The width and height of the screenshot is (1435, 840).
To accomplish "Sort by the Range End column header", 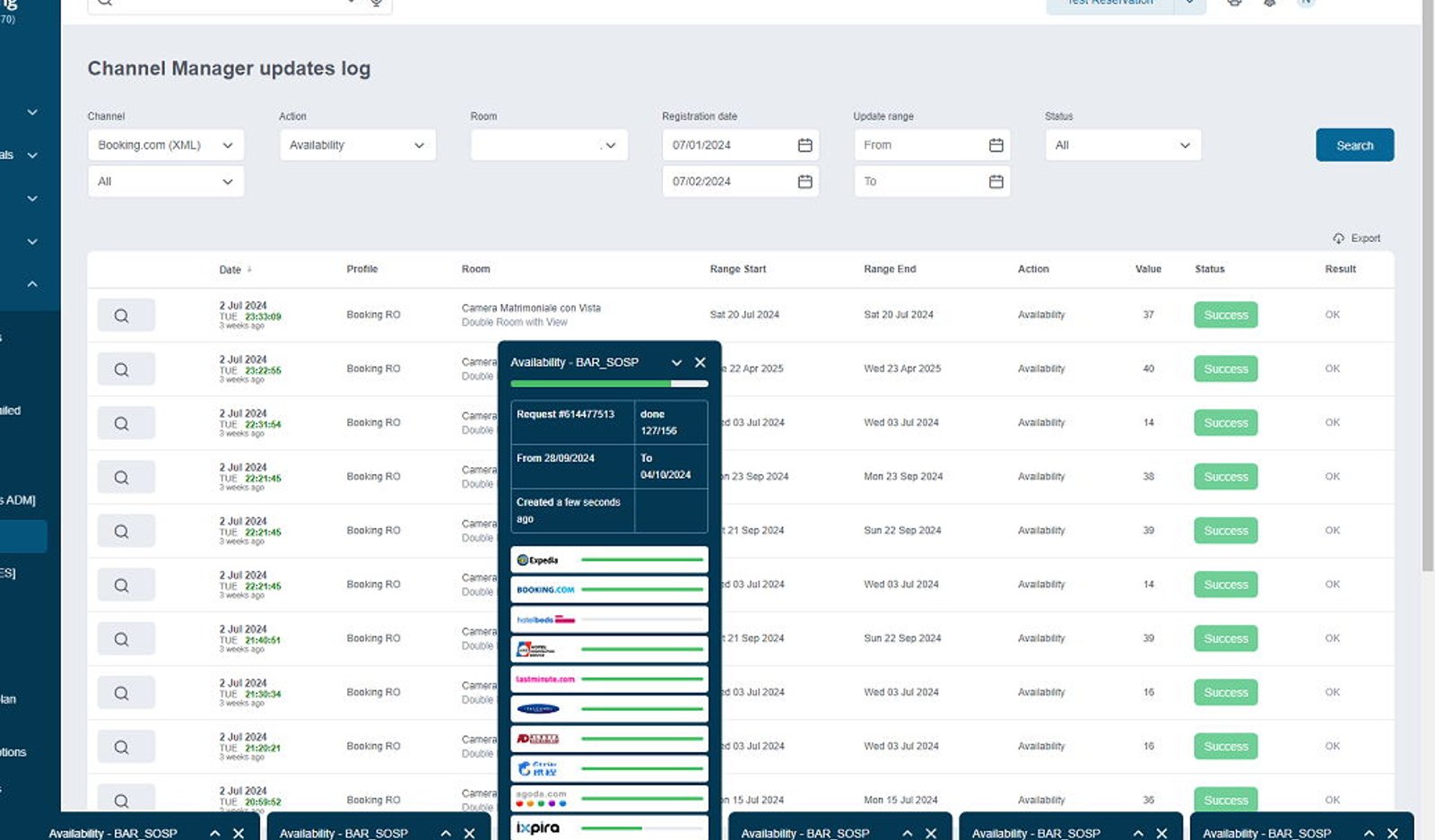I will pos(890,269).
